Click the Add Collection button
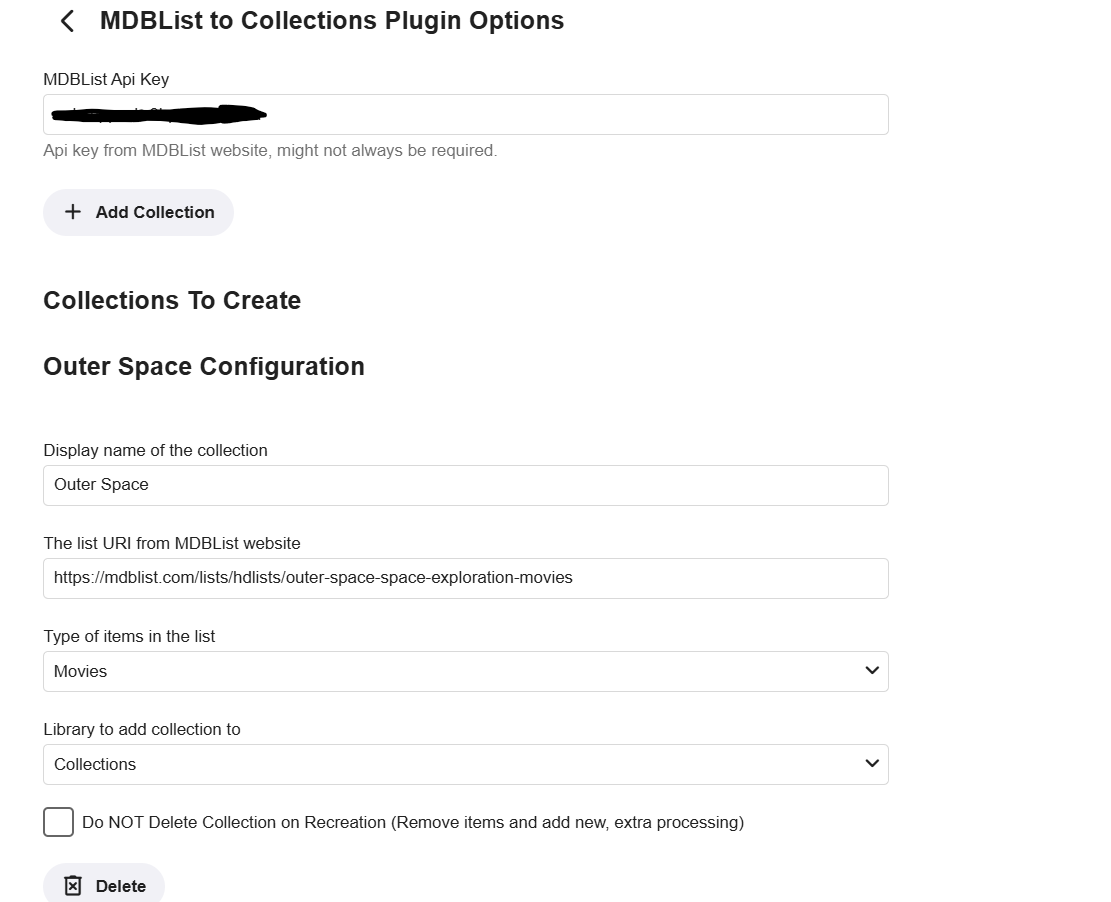 [138, 212]
